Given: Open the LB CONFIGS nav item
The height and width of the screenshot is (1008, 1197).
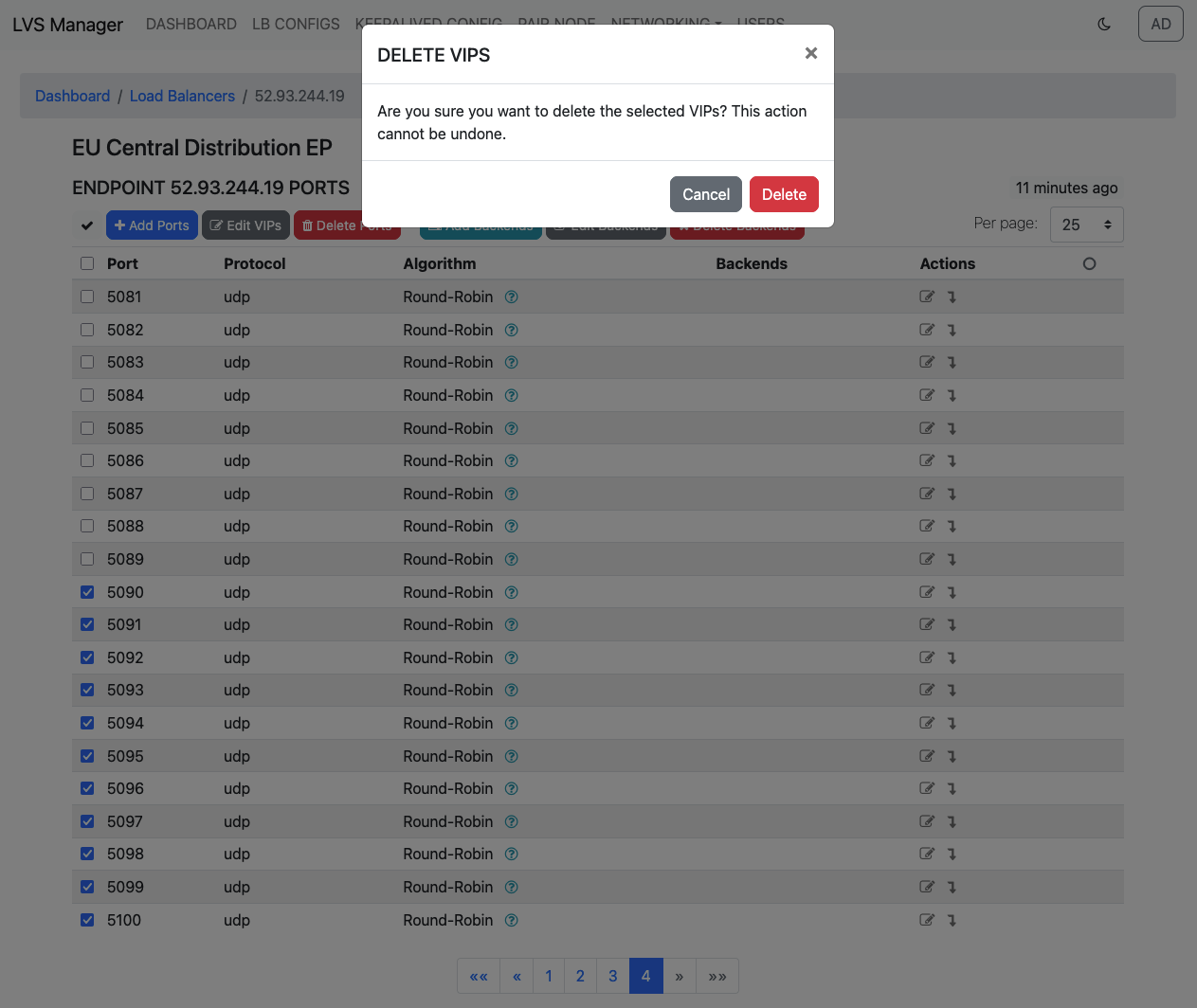Looking at the screenshot, I should (296, 24).
